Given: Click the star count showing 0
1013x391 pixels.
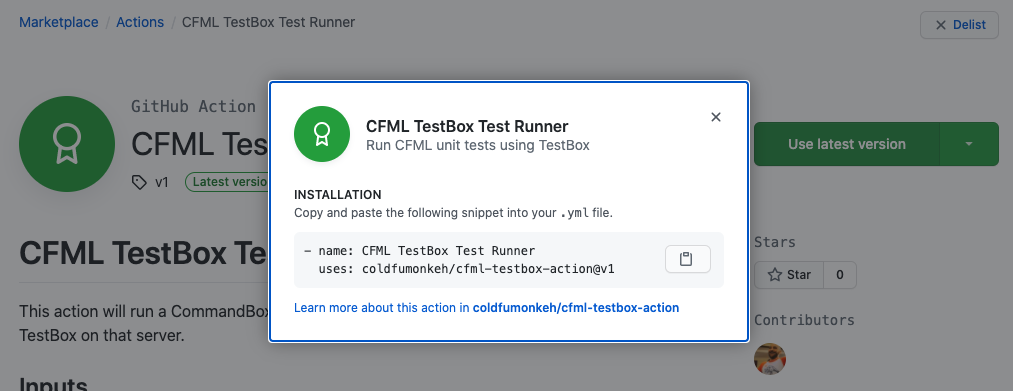Looking at the screenshot, I should coord(840,275).
